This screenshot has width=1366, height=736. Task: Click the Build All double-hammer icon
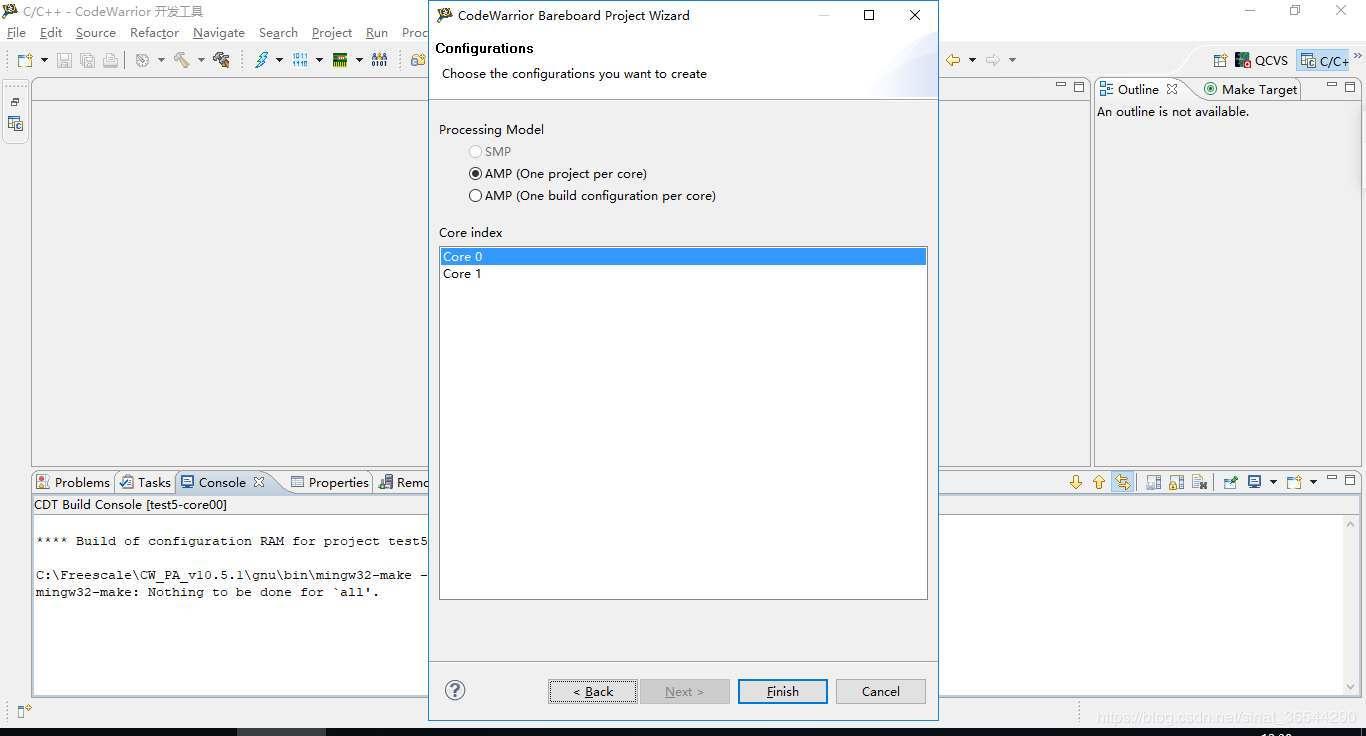(221, 60)
